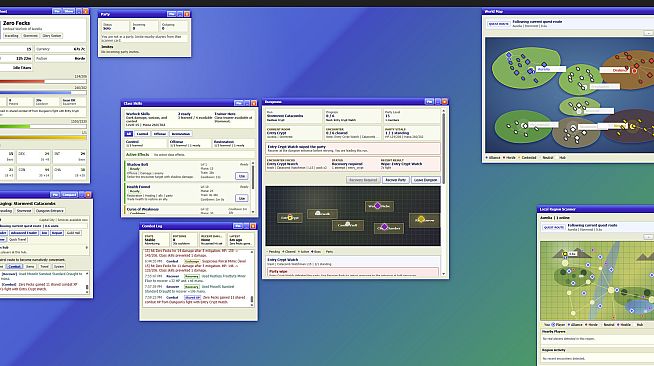Select the Aurelia hub marker on World Map
Viewport: 654px width, 366px height.
pos(531,71)
